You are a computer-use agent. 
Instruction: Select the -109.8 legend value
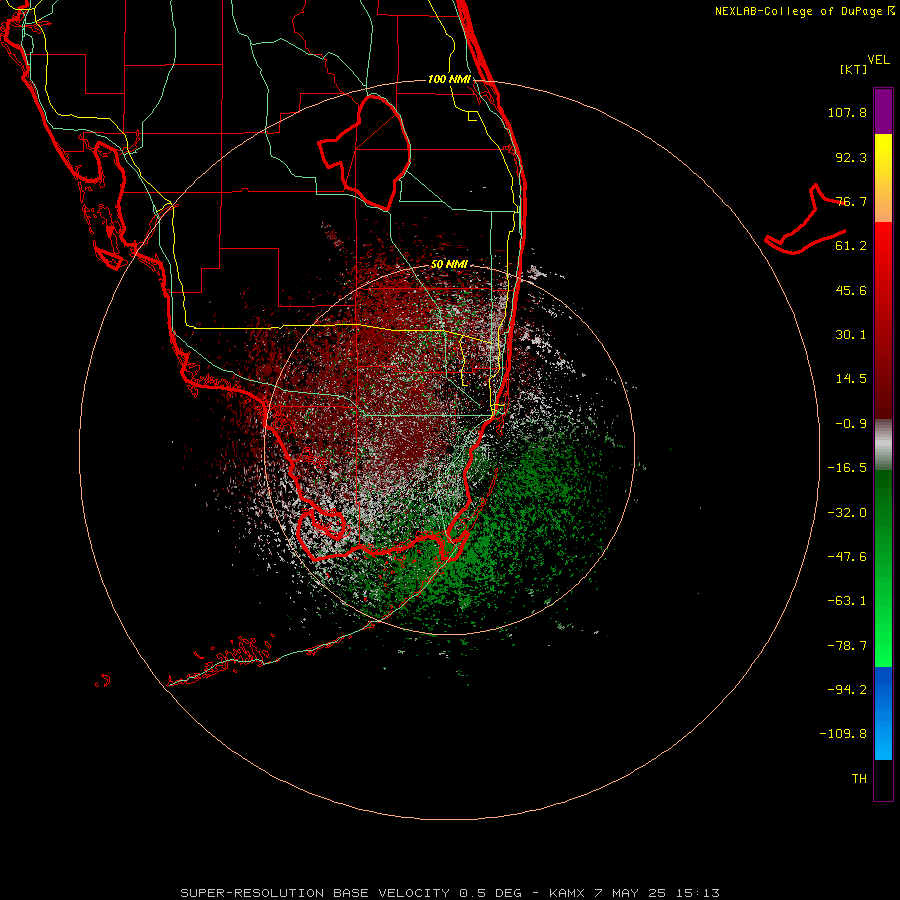tap(843, 734)
